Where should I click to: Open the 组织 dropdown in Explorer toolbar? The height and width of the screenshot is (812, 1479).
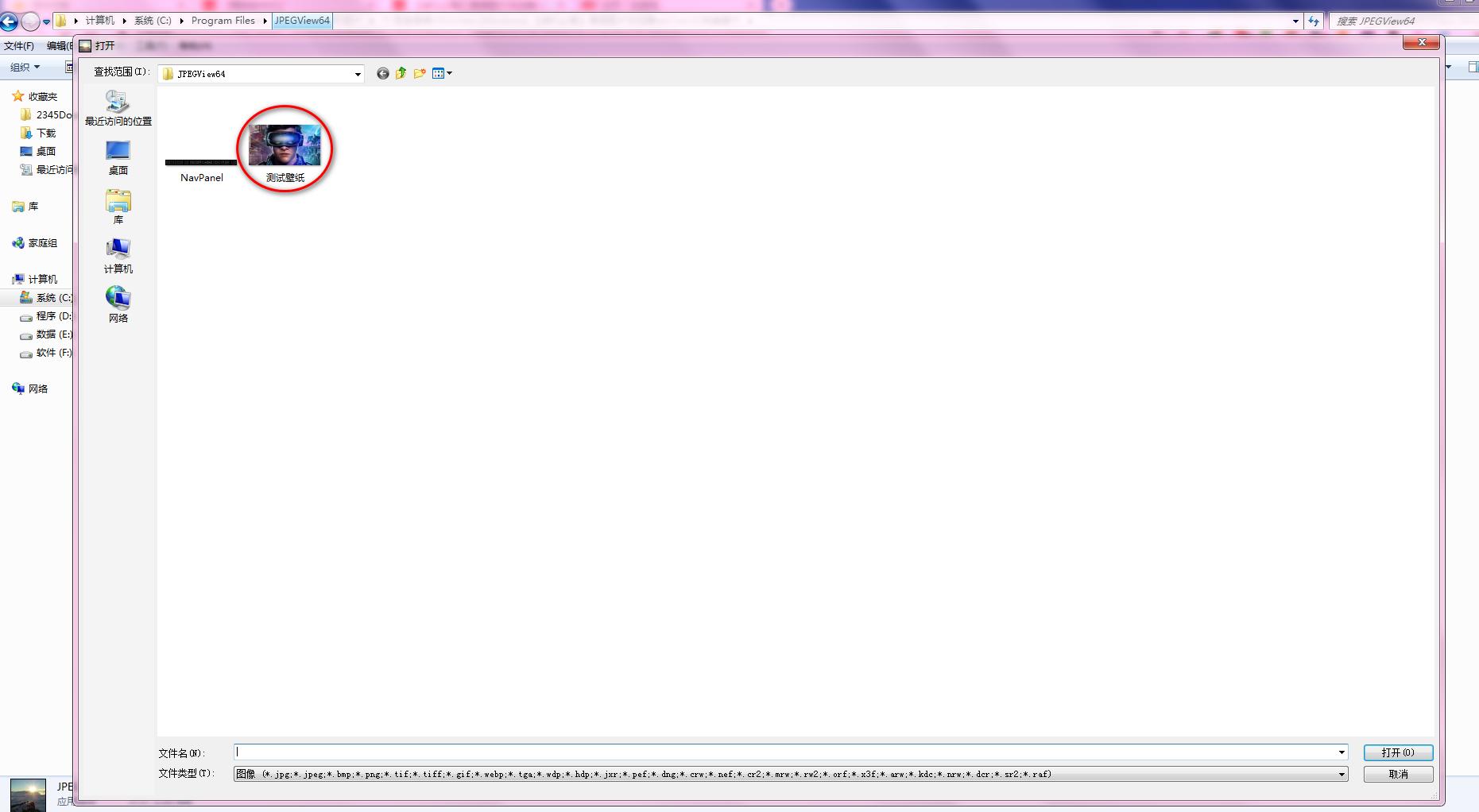click(x=25, y=68)
